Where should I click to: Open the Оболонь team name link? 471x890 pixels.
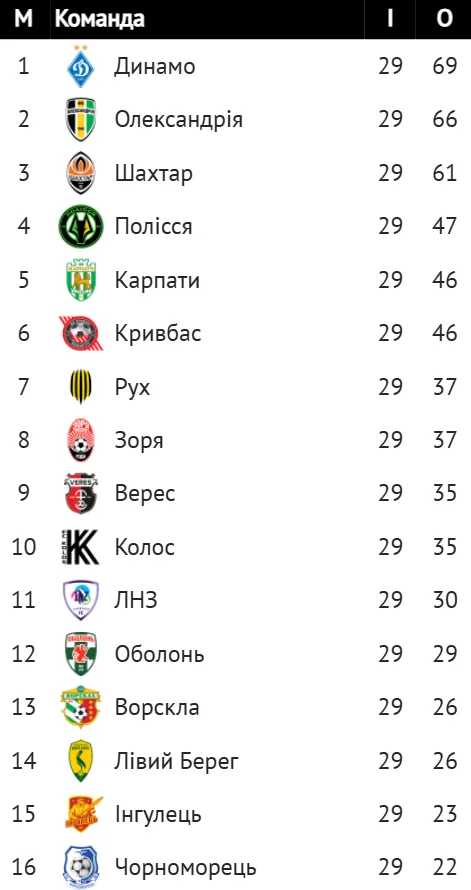pos(159,654)
